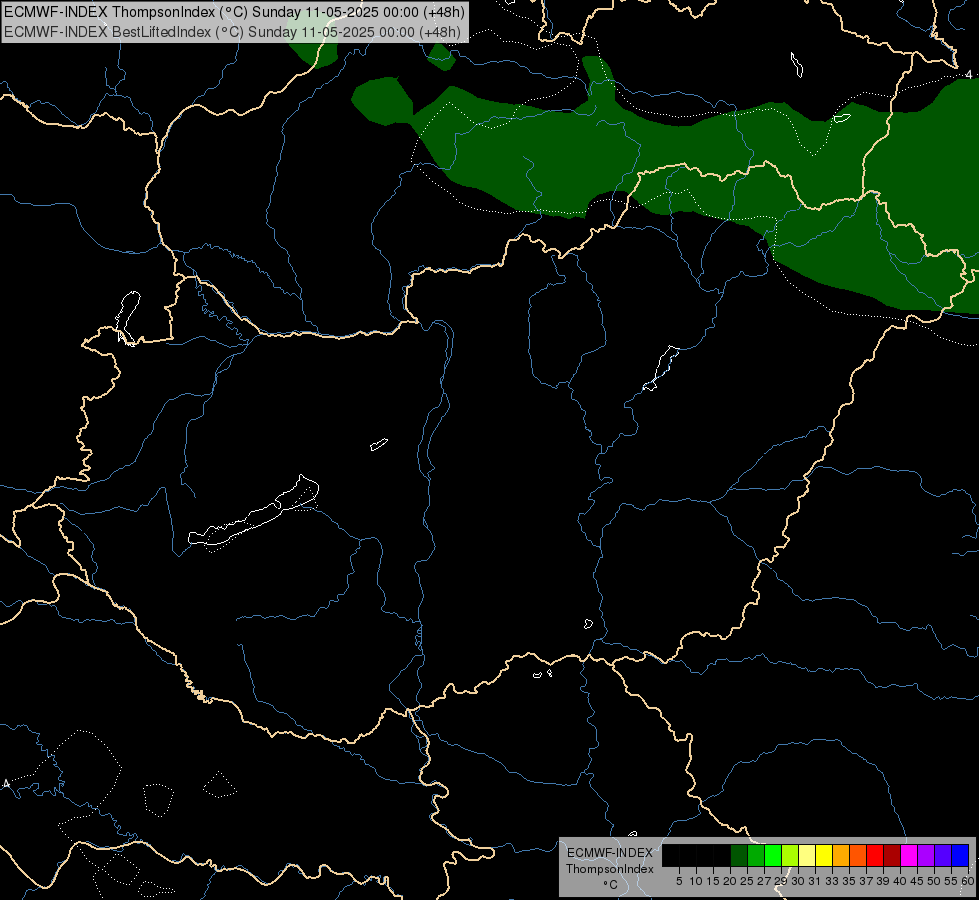Click legend tick value 60
This screenshot has width=979, height=900.
(968, 881)
